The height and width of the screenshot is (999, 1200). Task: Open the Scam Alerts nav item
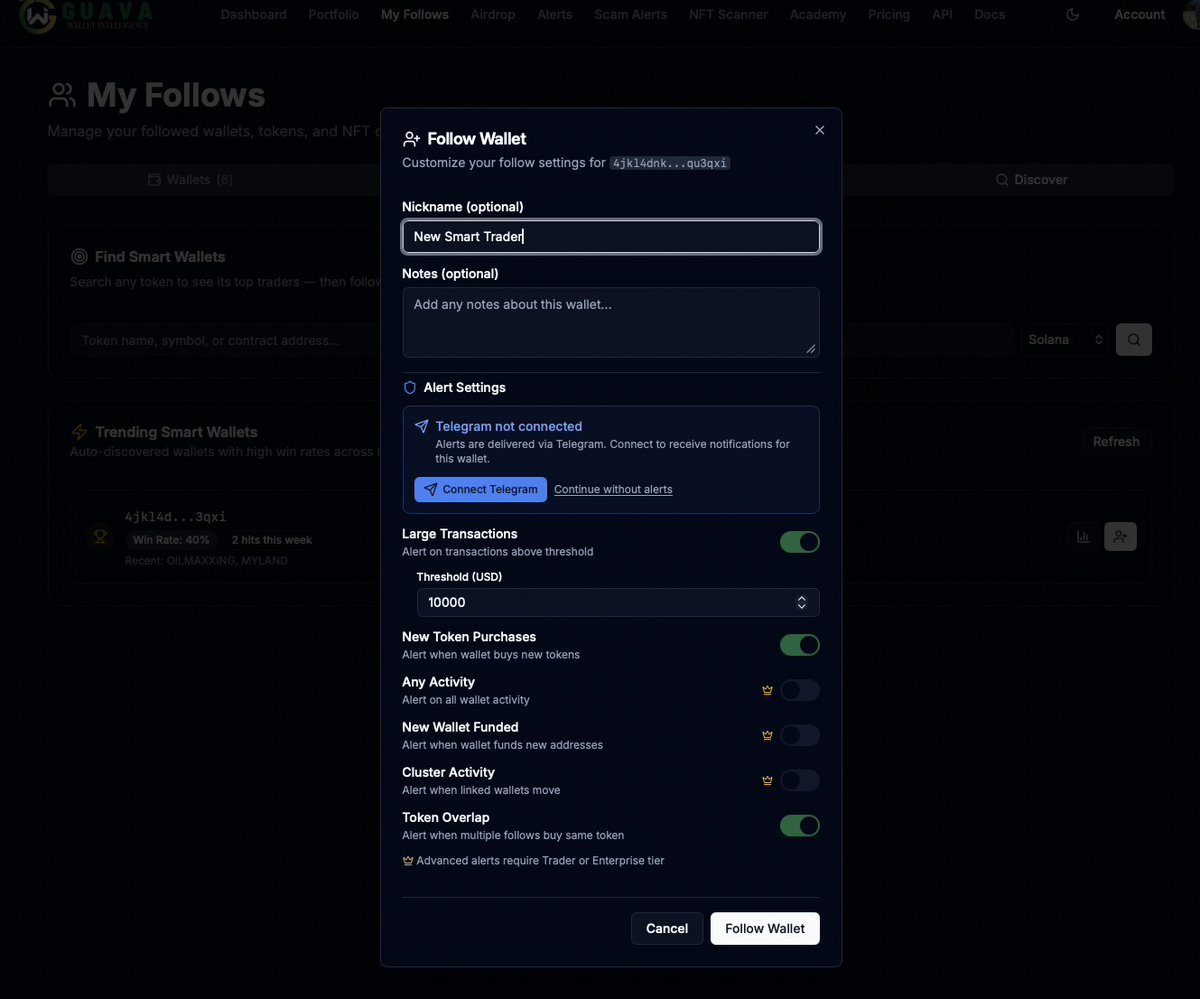(631, 14)
